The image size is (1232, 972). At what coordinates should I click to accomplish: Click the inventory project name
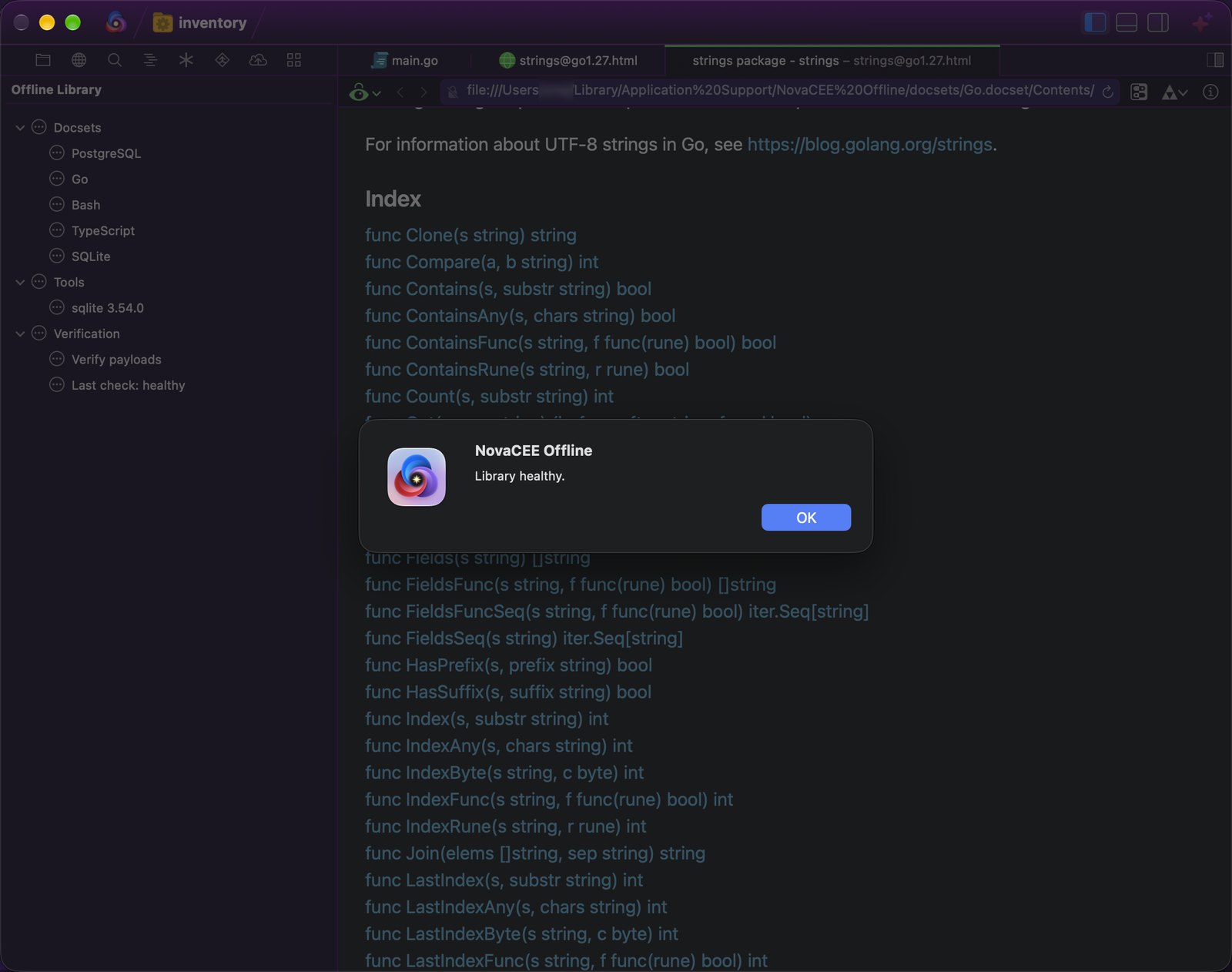pos(213,23)
